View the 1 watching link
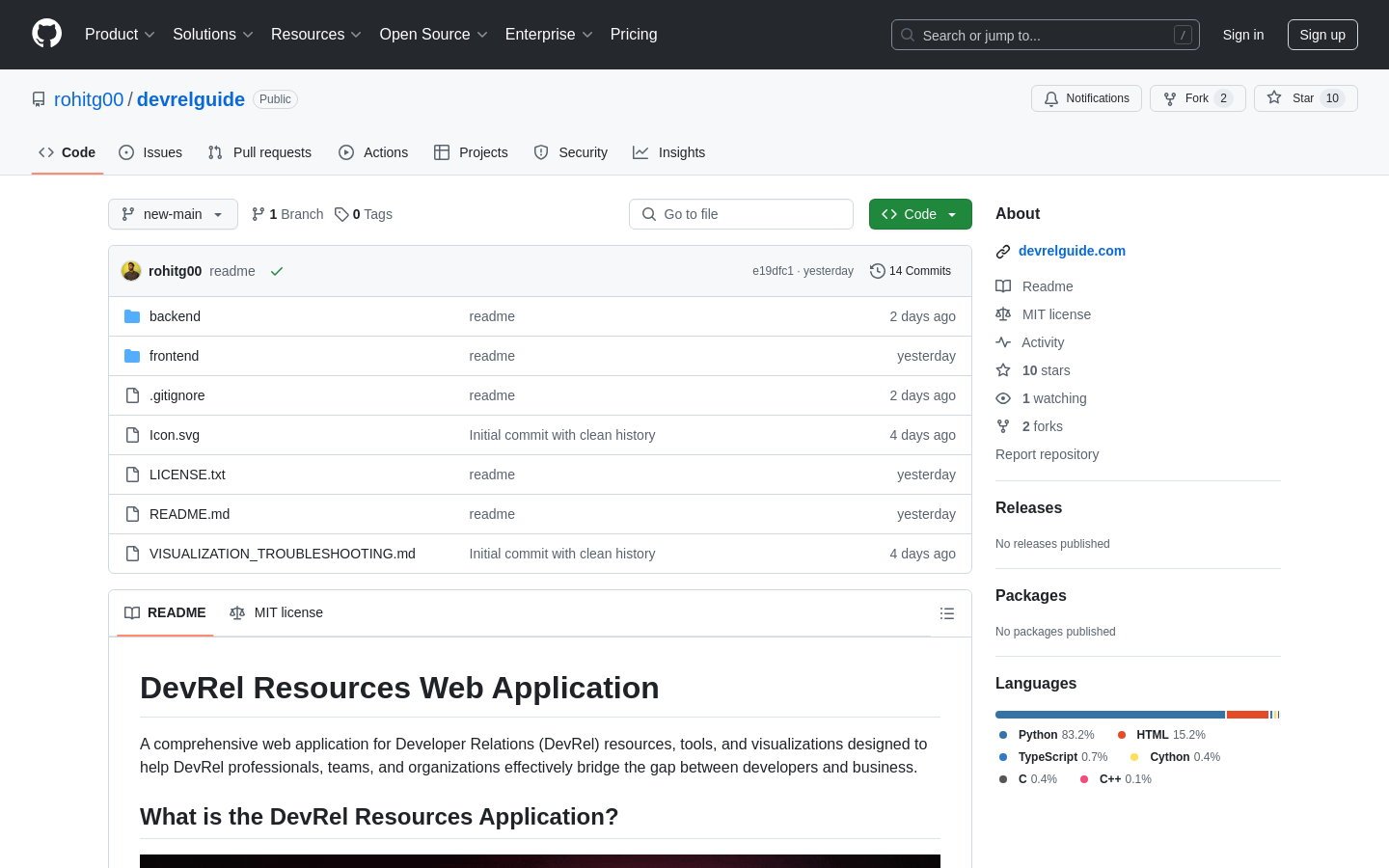The height and width of the screenshot is (868, 1389). point(1041,398)
